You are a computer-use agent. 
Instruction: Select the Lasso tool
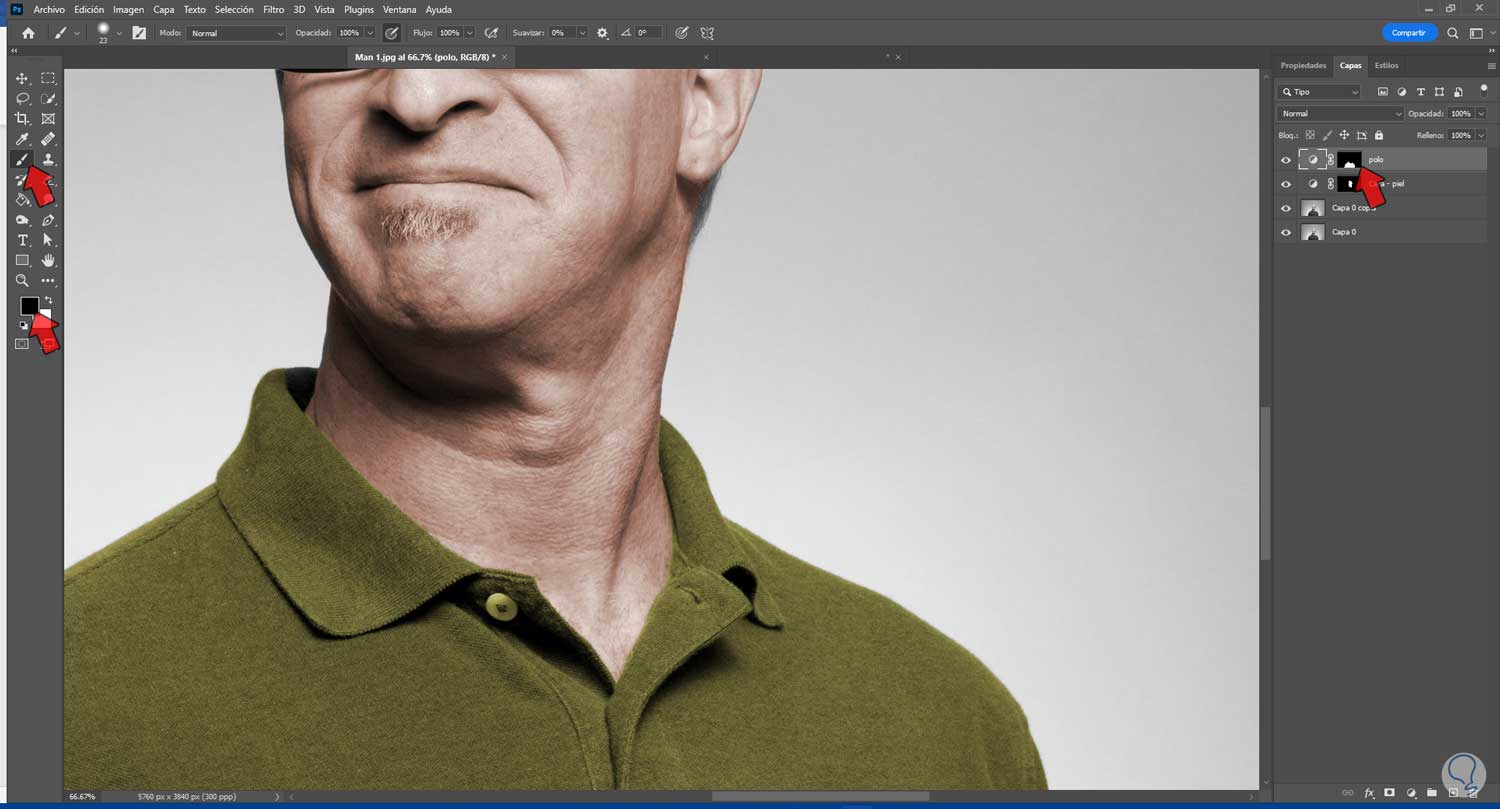22,98
